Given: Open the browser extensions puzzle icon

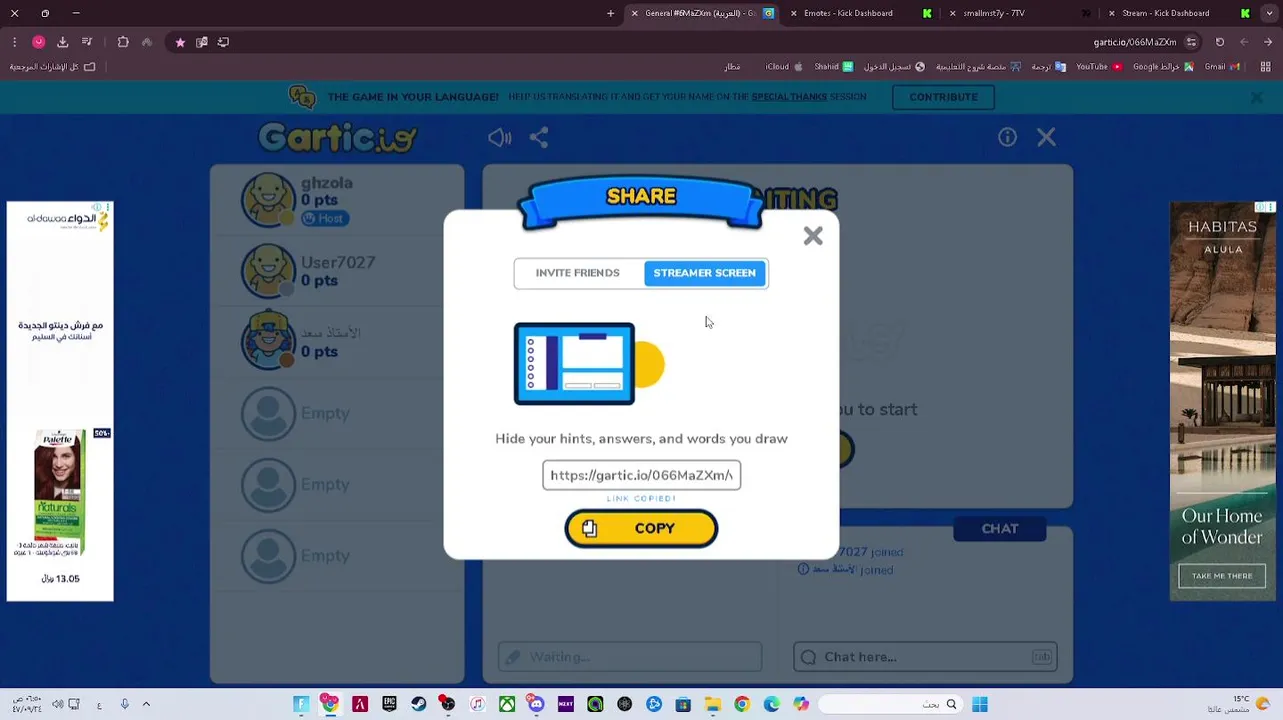Looking at the screenshot, I should [123, 42].
